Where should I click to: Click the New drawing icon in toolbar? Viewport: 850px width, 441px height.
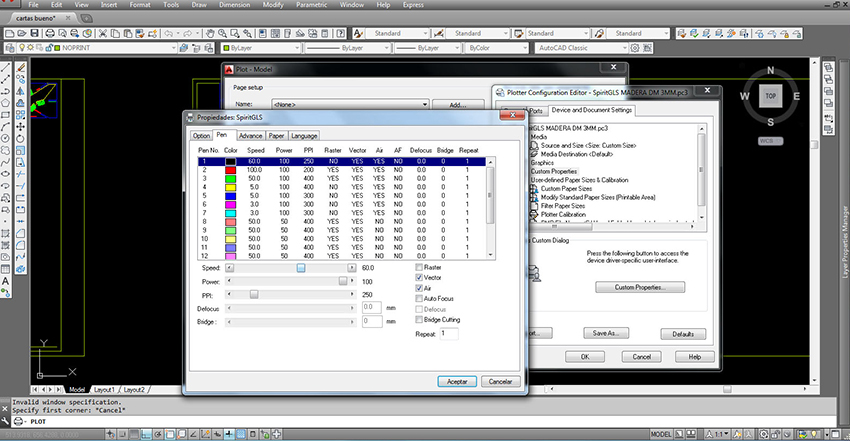click(9, 34)
